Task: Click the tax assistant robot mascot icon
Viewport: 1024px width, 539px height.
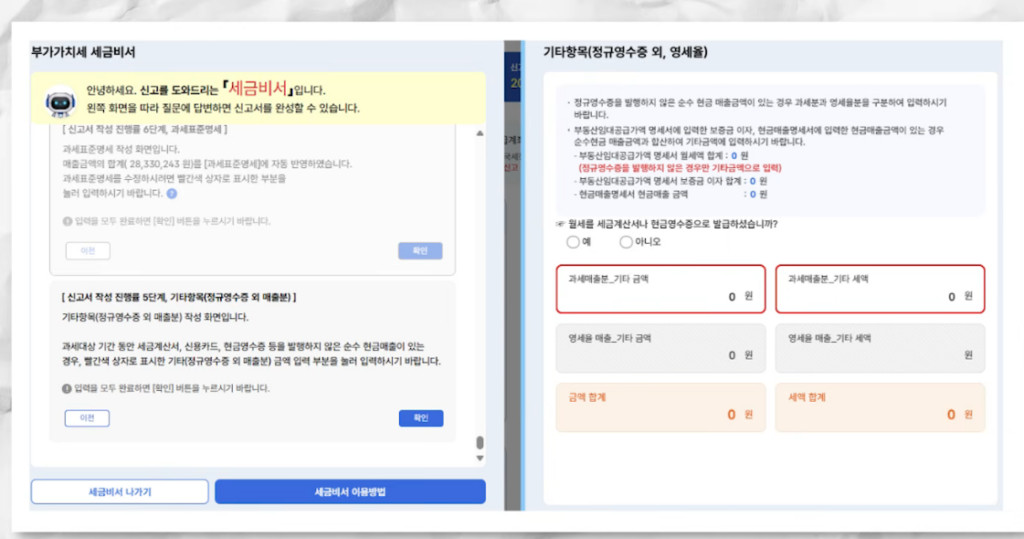Action: click(x=60, y=102)
